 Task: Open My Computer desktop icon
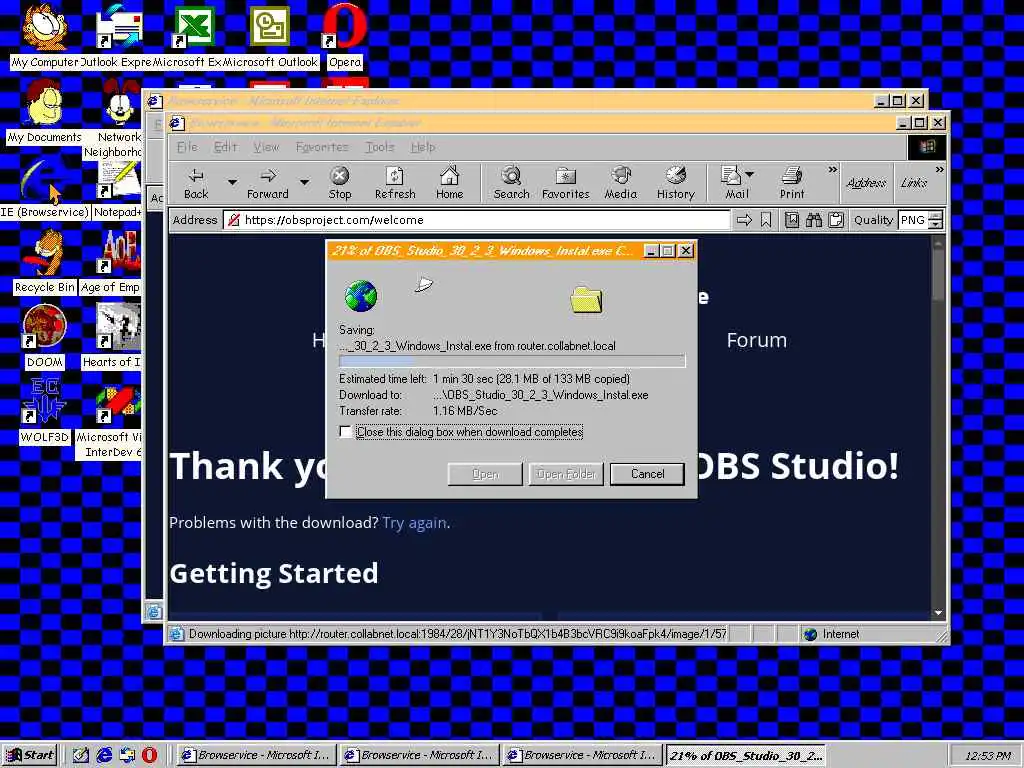point(44,36)
